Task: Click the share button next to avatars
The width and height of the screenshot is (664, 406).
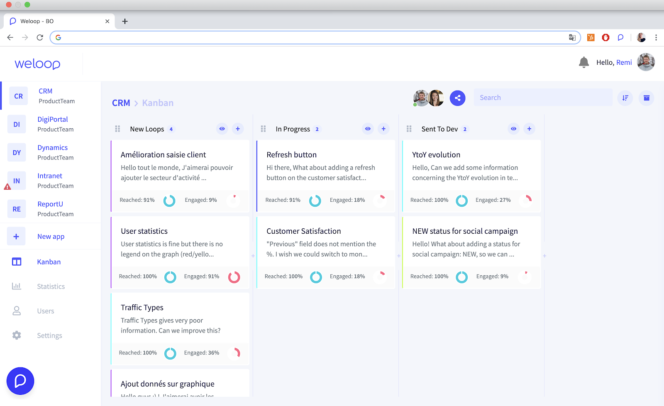Action: (x=457, y=98)
